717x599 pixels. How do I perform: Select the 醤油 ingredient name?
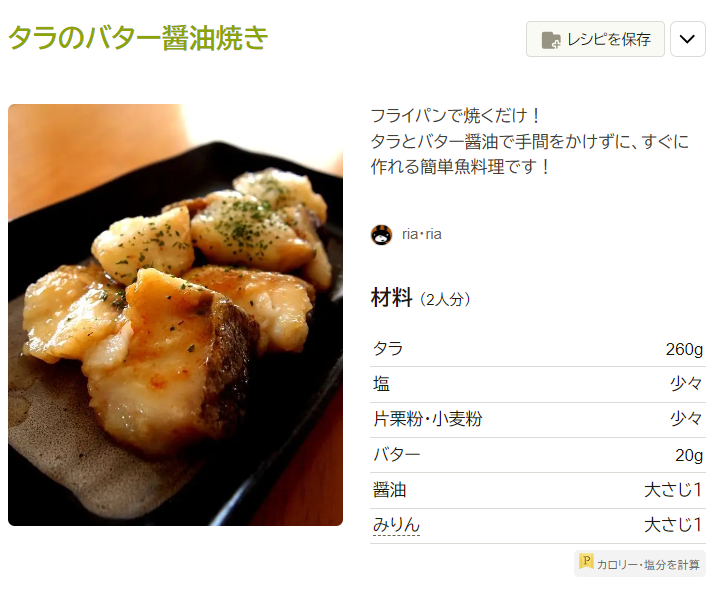tap(390, 490)
